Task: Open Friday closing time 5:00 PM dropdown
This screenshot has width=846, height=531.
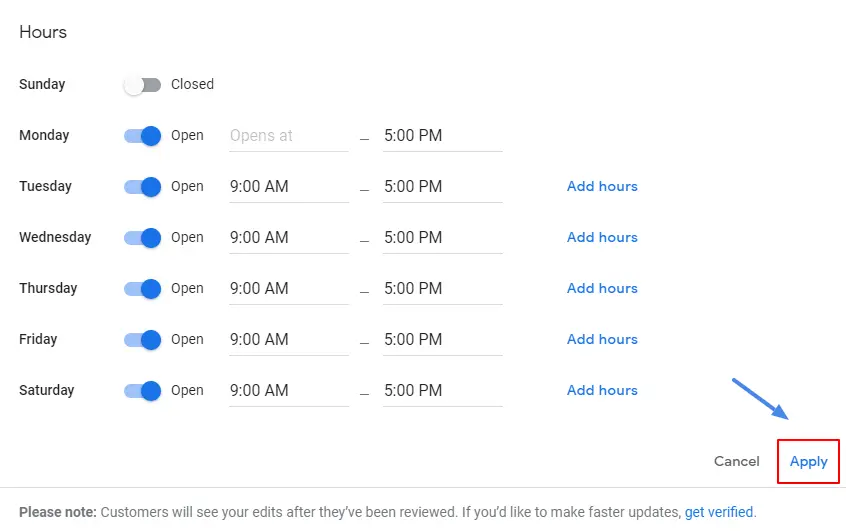Action: tap(441, 340)
